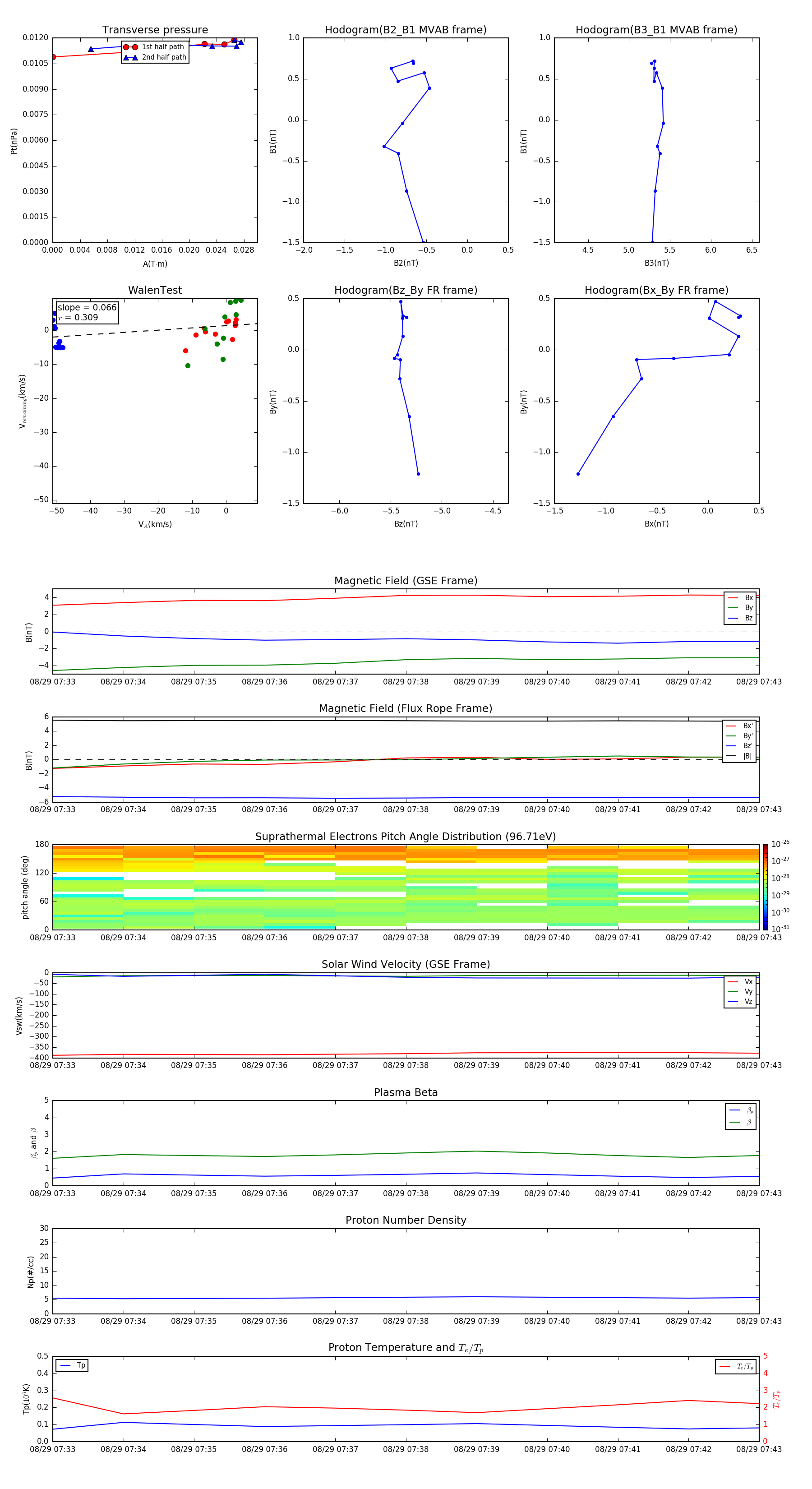Click the 'Plasma Beta' panel title
812x1489 pixels.
[x=406, y=1093]
